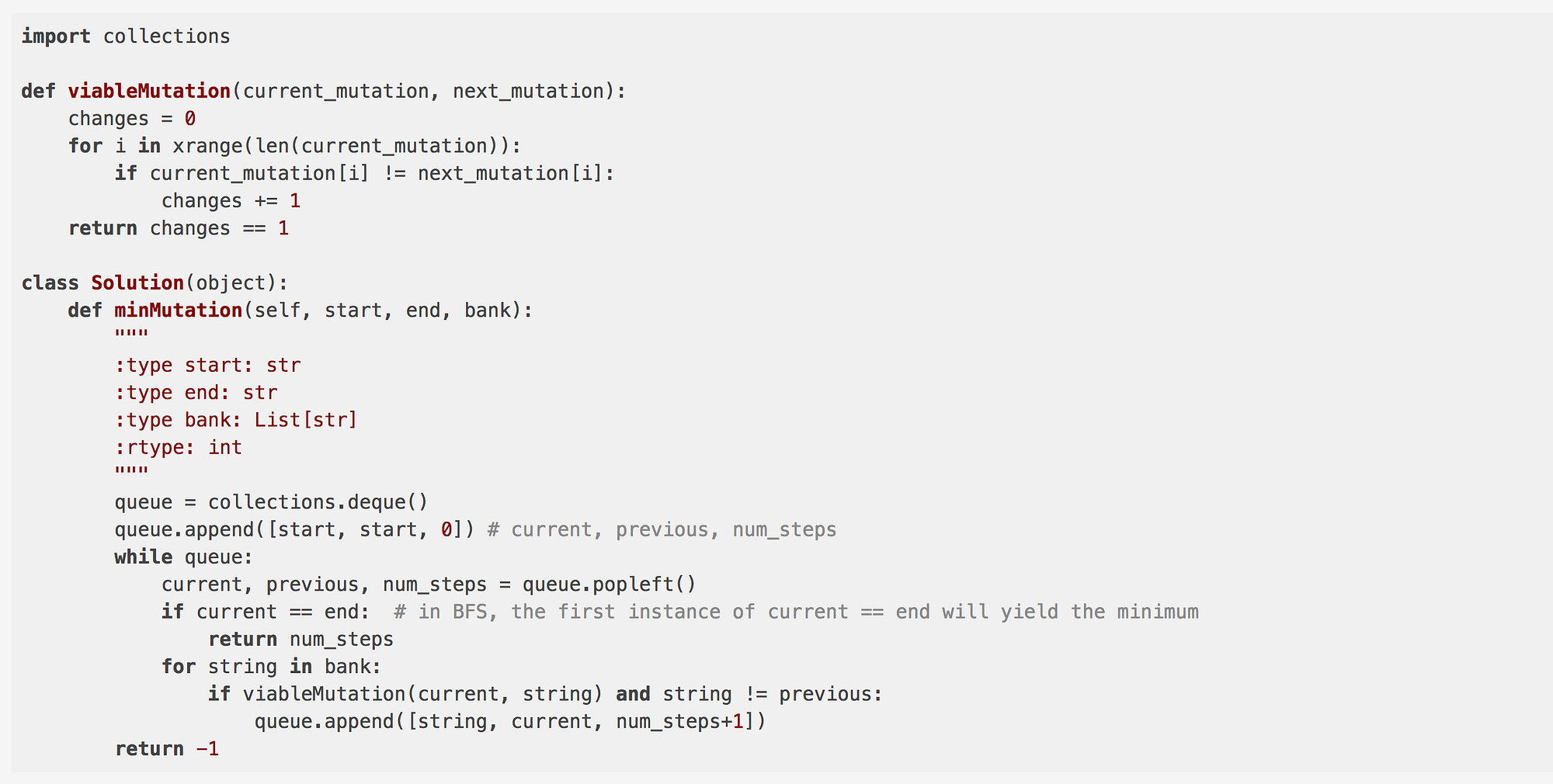The height and width of the screenshot is (784, 1553).
Task: Click the 'next_mutation' parameter in function signature
Action: point(528,92)
